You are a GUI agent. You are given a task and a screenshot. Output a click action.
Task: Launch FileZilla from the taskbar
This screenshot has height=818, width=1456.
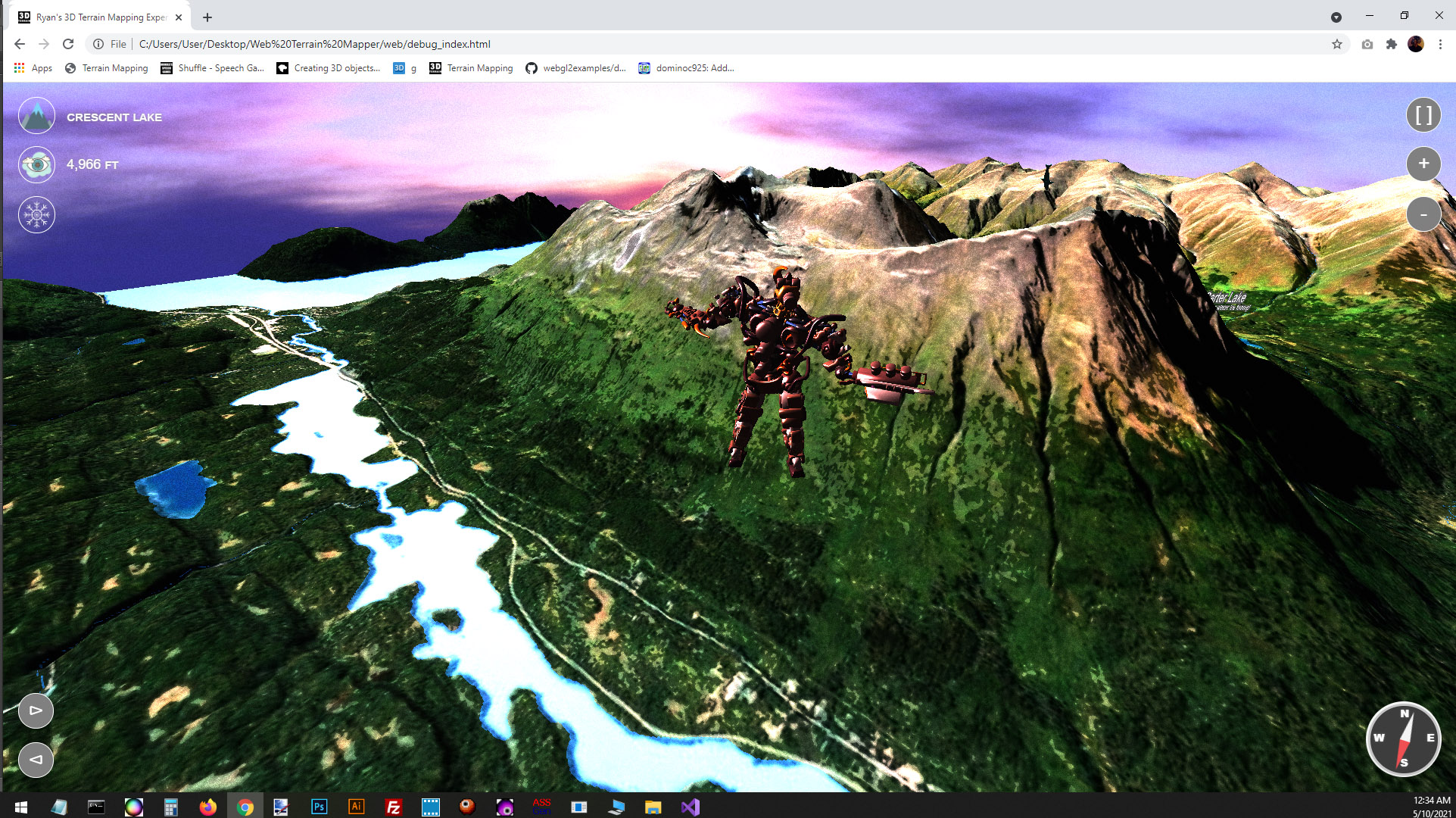[393, 807]
